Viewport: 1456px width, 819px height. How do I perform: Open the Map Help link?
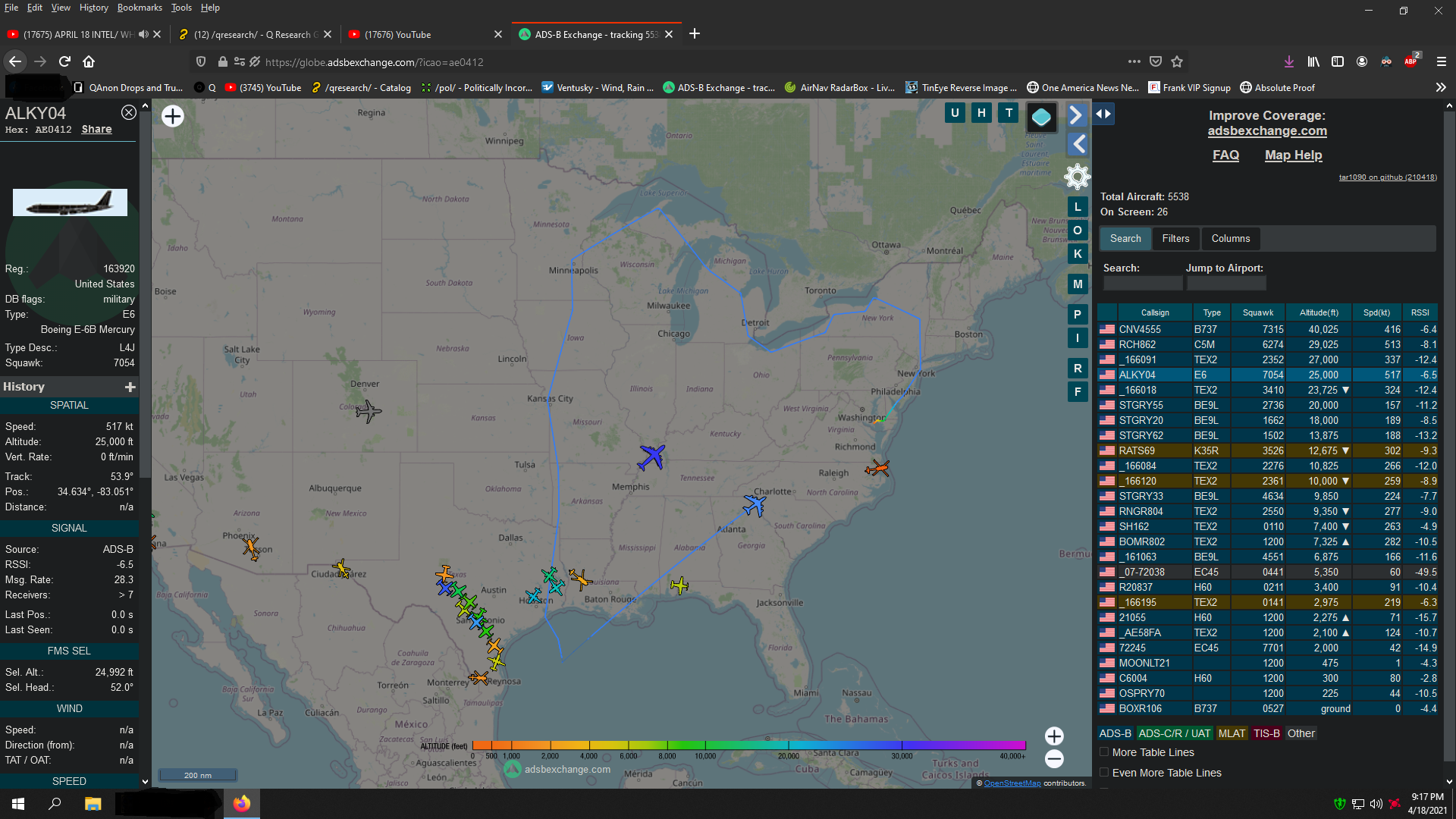pos(1293,155)
